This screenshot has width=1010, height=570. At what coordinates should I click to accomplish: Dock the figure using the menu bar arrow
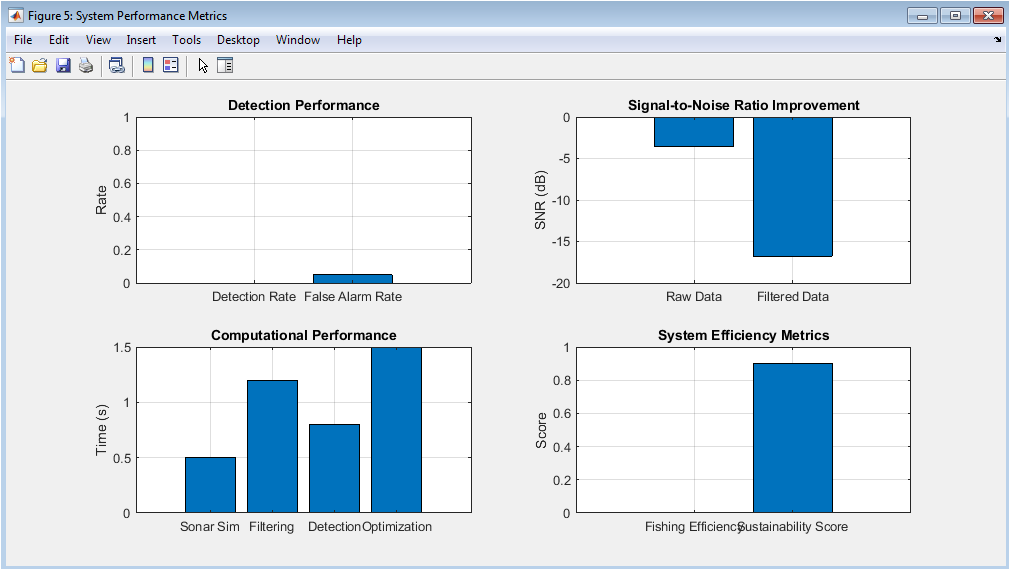pos(997,40)
